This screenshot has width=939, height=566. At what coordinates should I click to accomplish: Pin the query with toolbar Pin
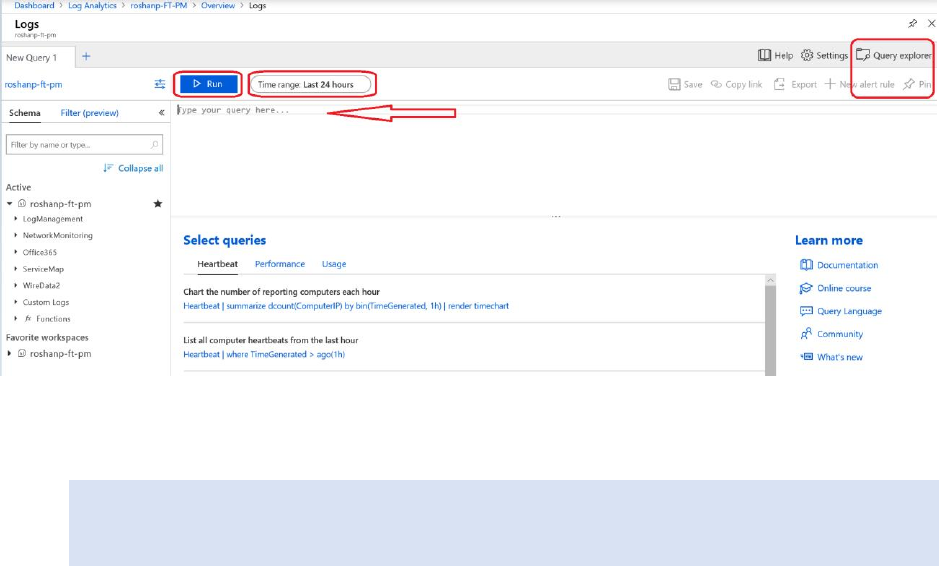(917, 84)
